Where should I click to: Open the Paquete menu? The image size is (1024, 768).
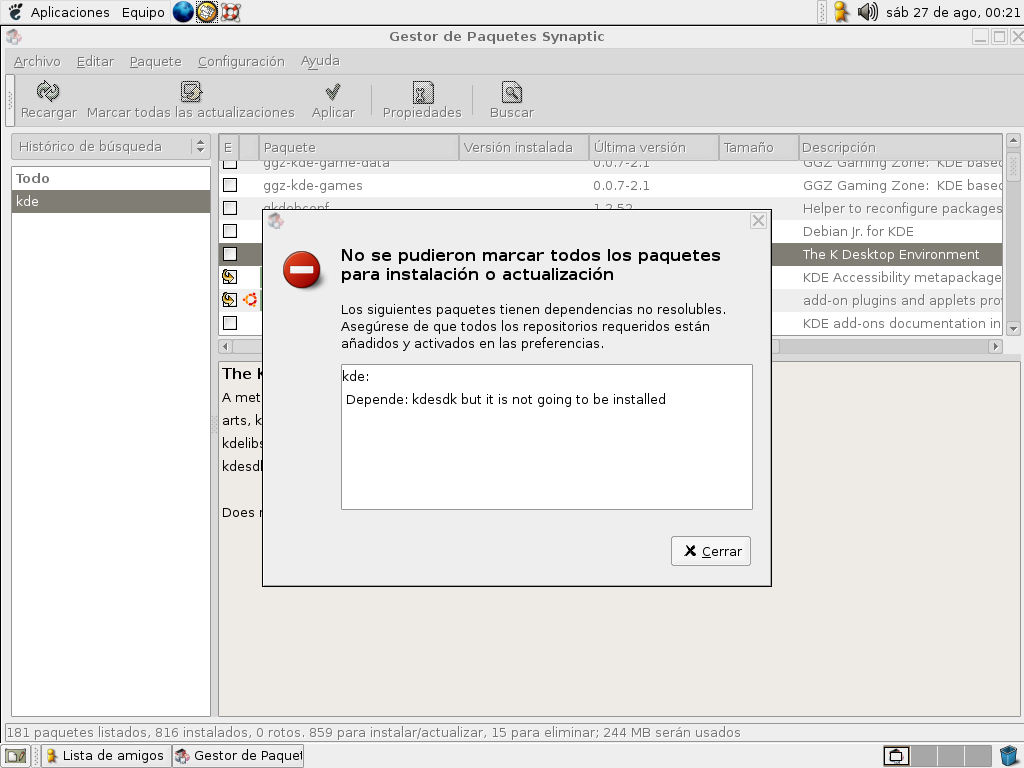click(x=155, y=61)
